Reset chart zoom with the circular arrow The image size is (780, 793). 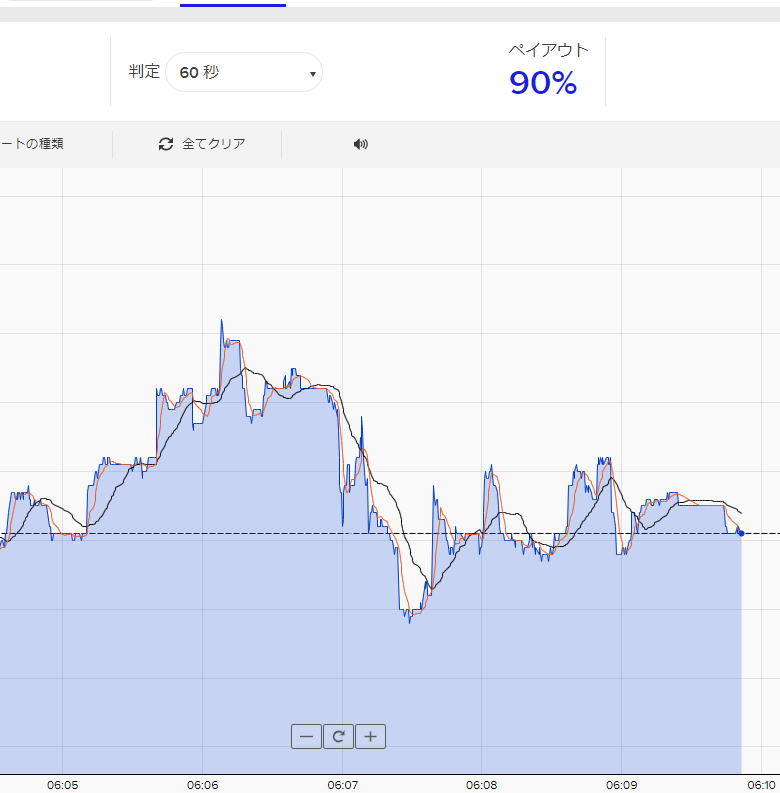point(338,737)
